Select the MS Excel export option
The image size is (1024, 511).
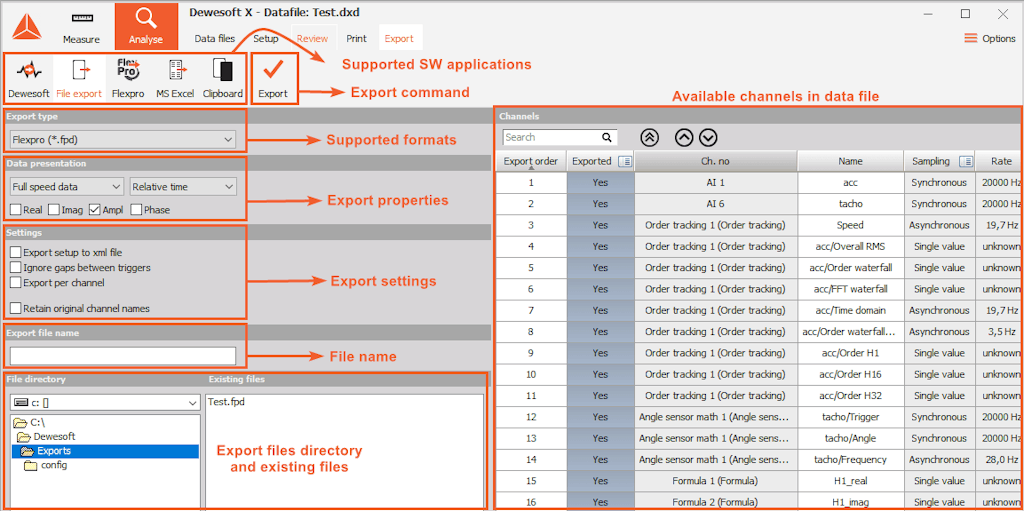pos(175,78)
